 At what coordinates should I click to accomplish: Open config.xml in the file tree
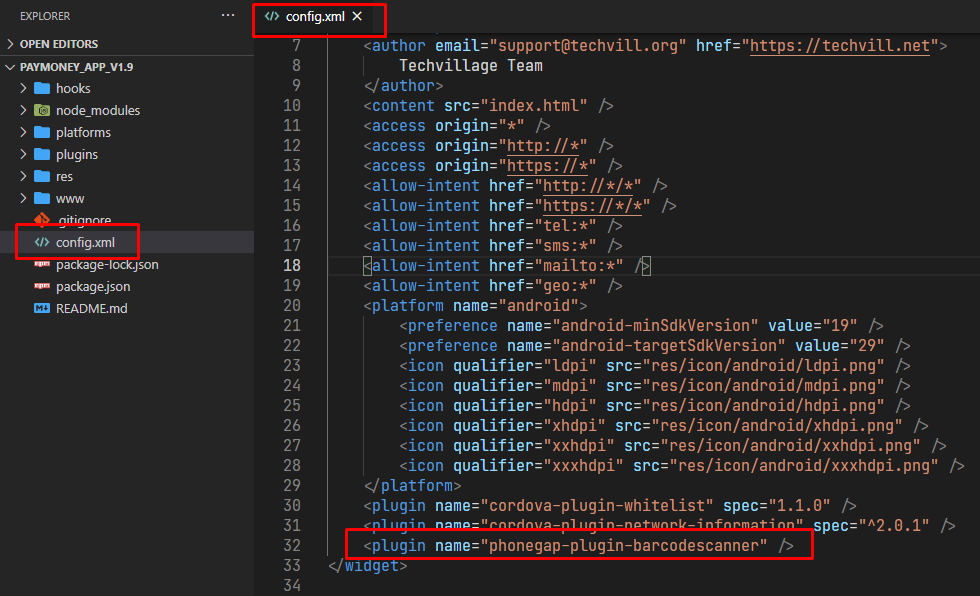pyautogui.click(x=85, y=242)
